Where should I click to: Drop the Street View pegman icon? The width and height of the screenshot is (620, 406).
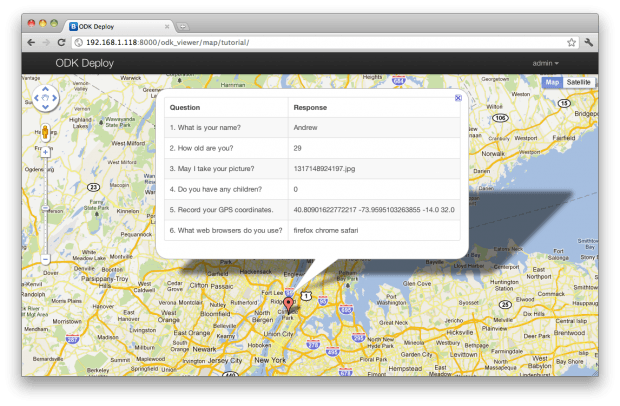(45, 132)
